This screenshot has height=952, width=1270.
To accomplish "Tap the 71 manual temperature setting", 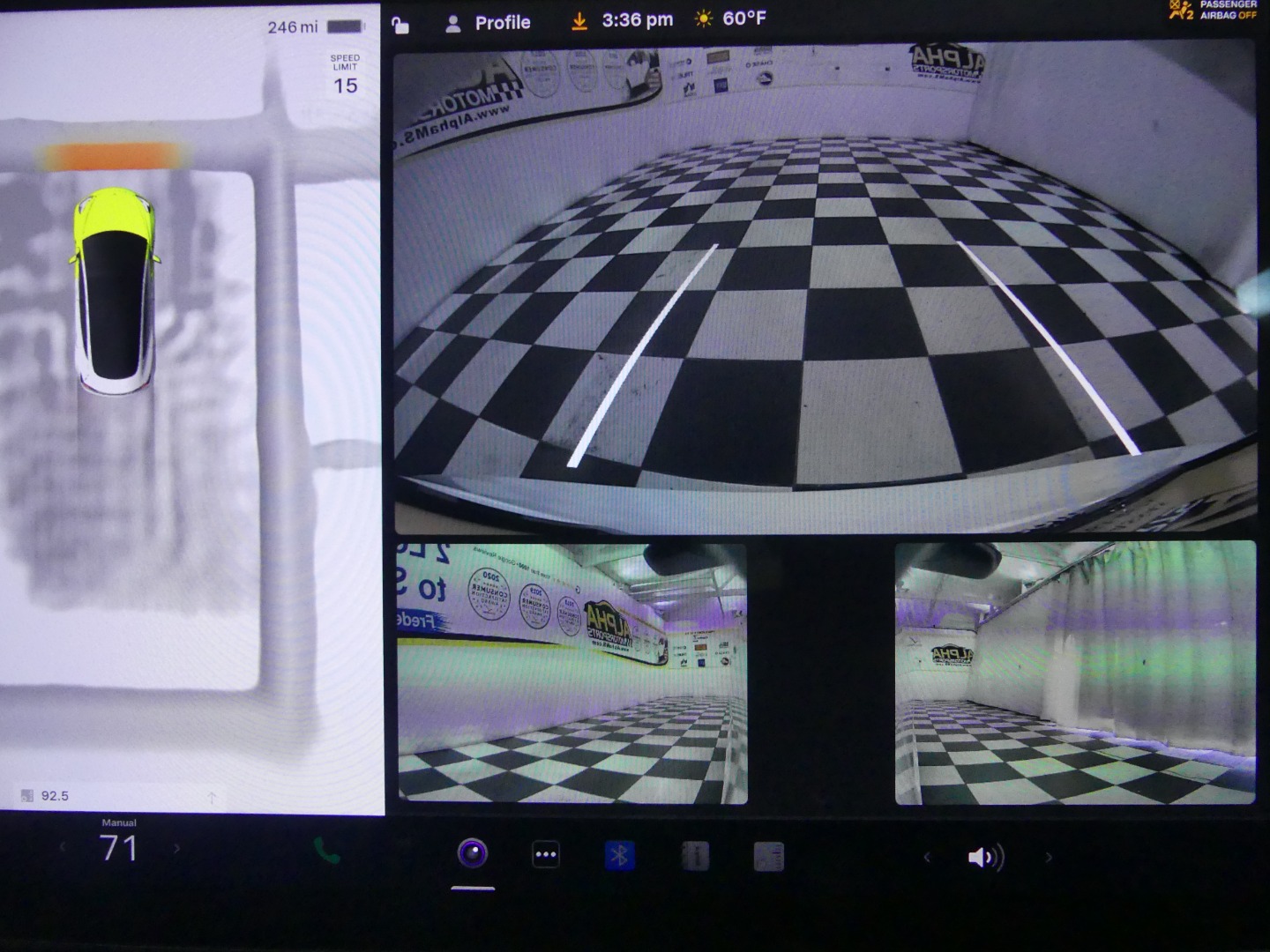I will coord(119,846).
